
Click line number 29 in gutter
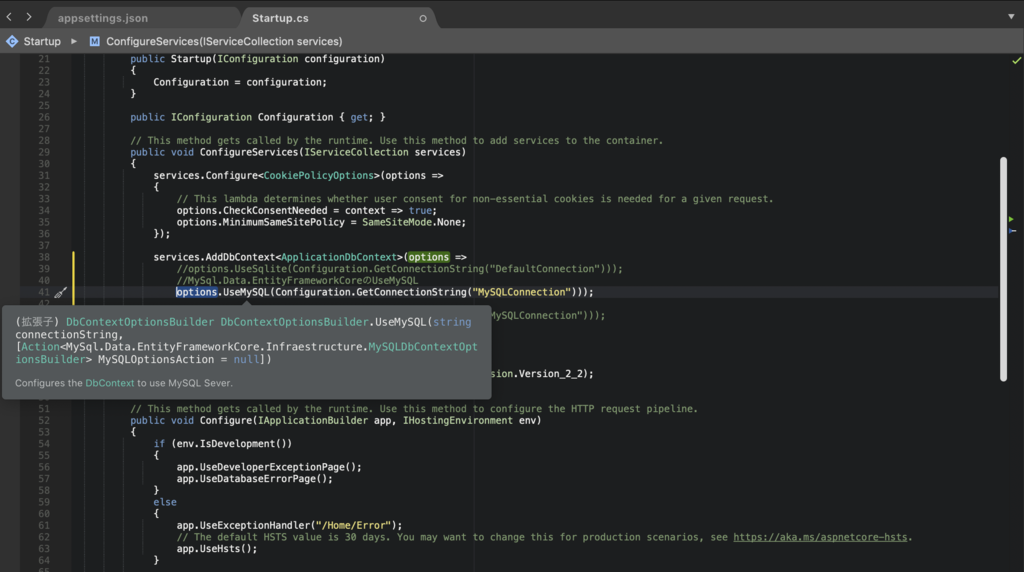44,152
